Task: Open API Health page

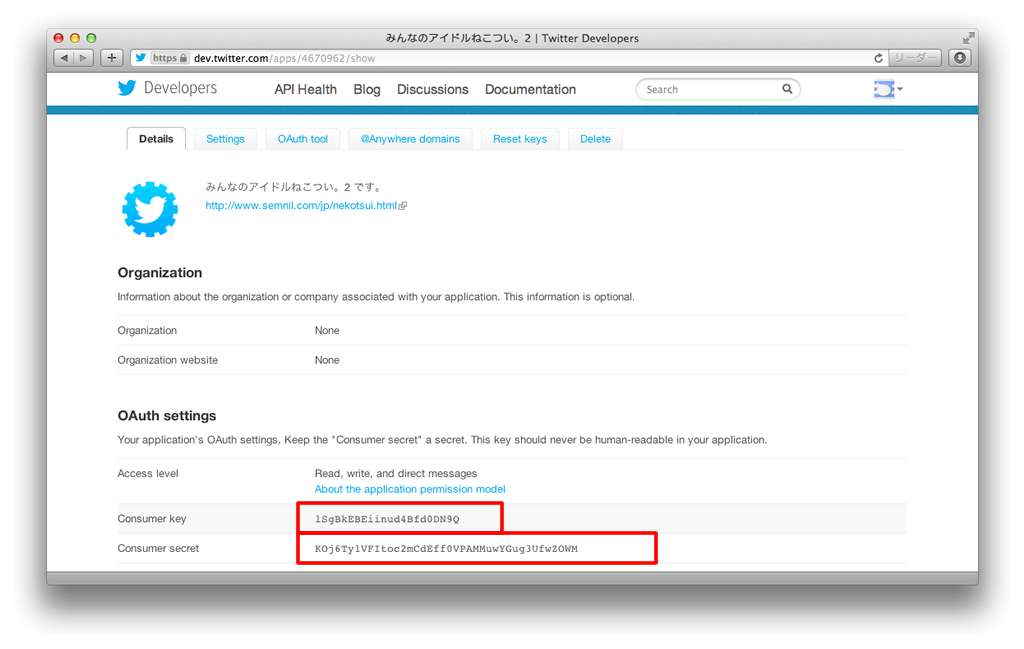Action: [305, 89]
